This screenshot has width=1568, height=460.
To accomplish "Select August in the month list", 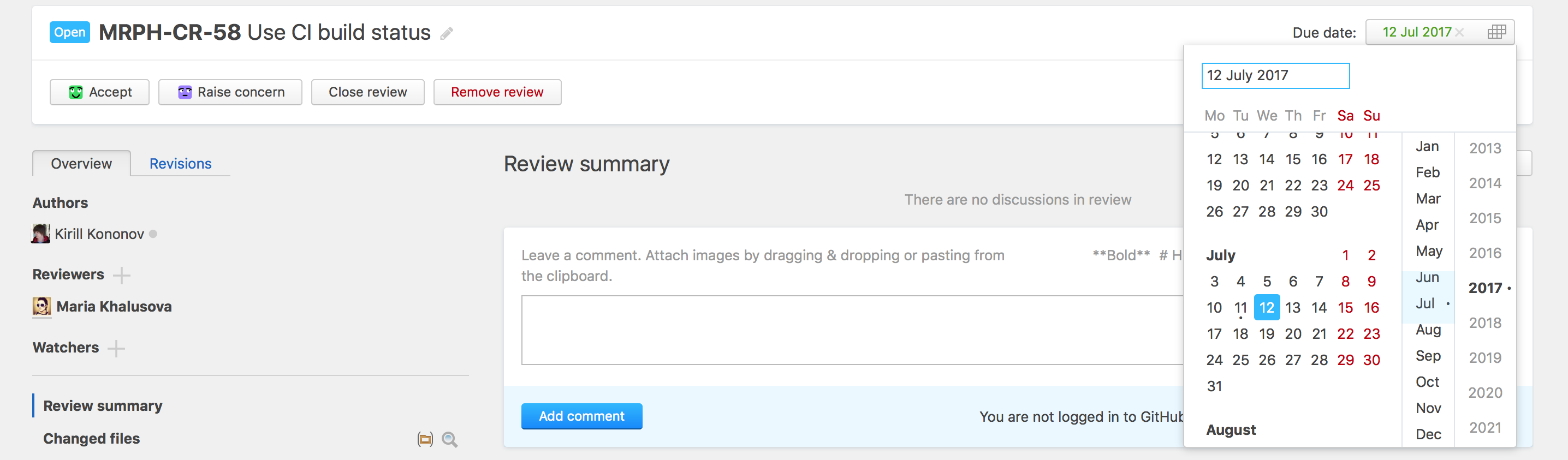I will [1428, 330].
